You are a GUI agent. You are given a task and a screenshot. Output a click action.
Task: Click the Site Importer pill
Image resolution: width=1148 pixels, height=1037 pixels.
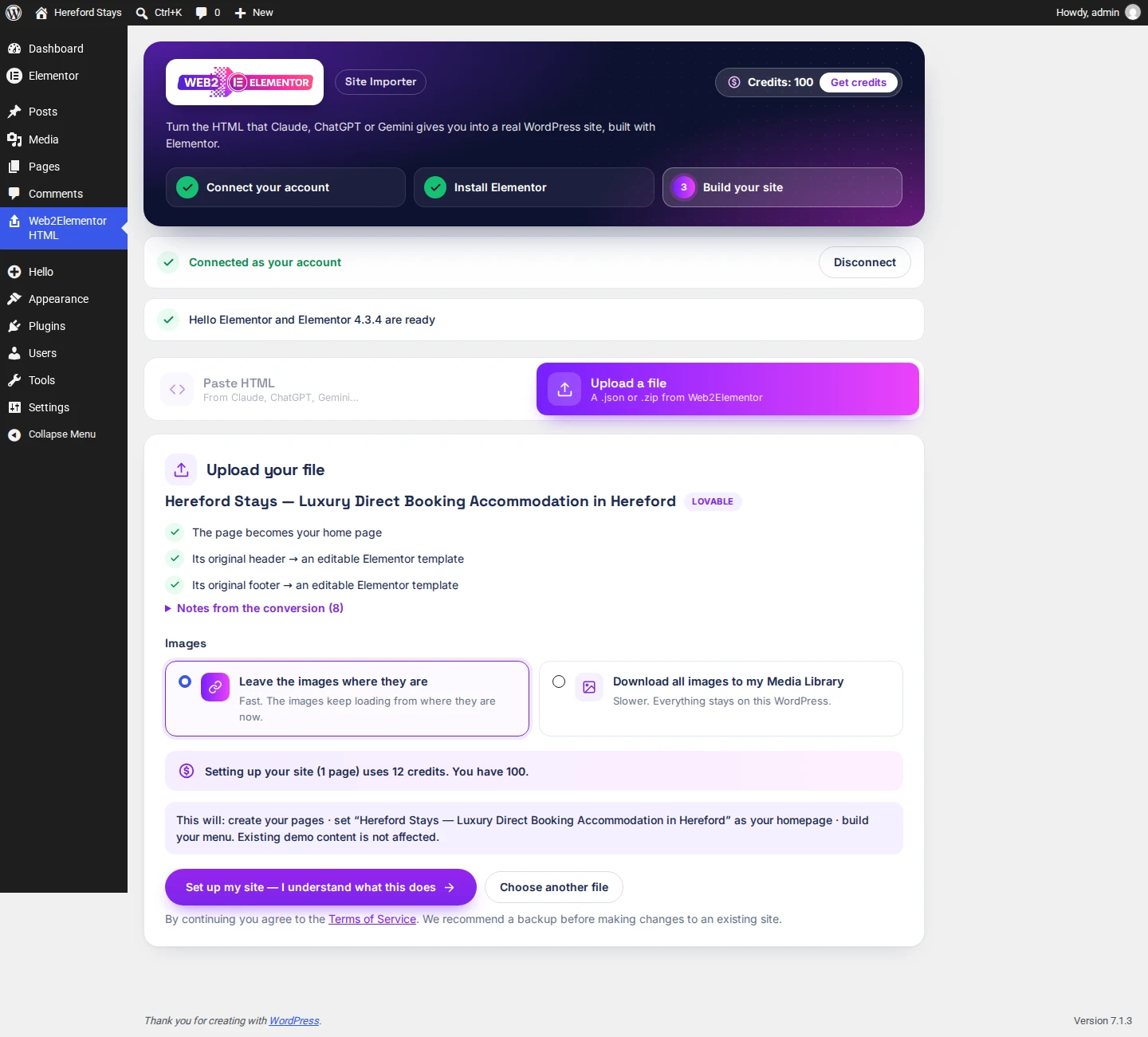click(x=380, y=82)
